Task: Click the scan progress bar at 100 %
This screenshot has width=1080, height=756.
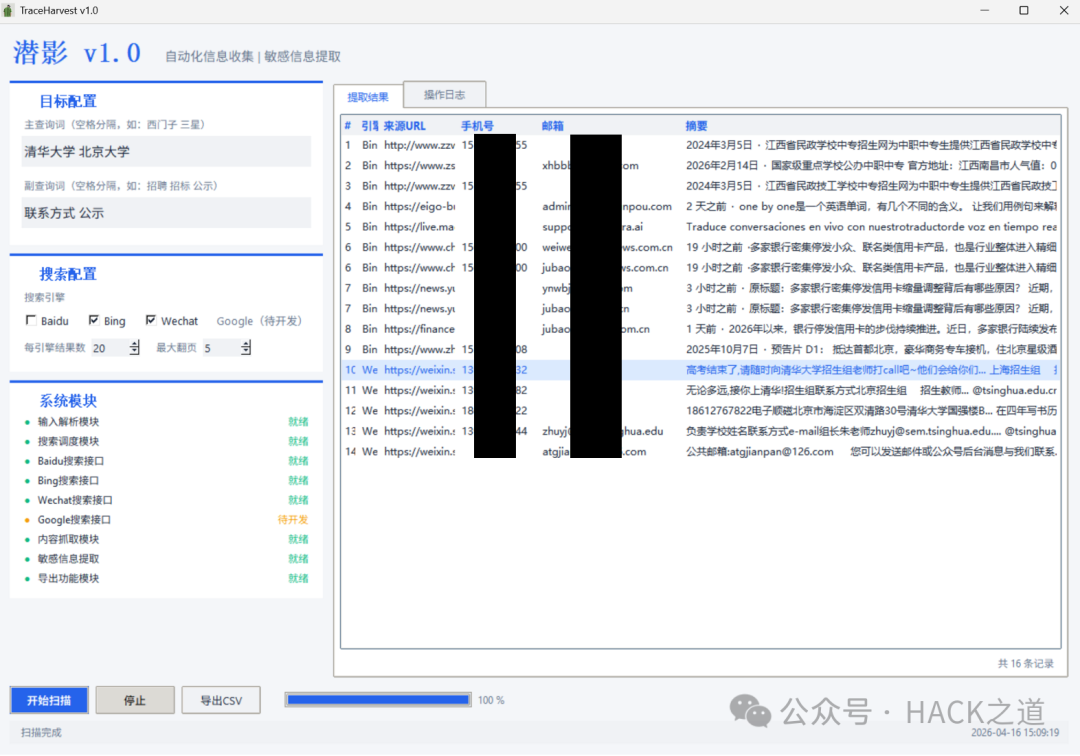Action: tap(378, 700)
